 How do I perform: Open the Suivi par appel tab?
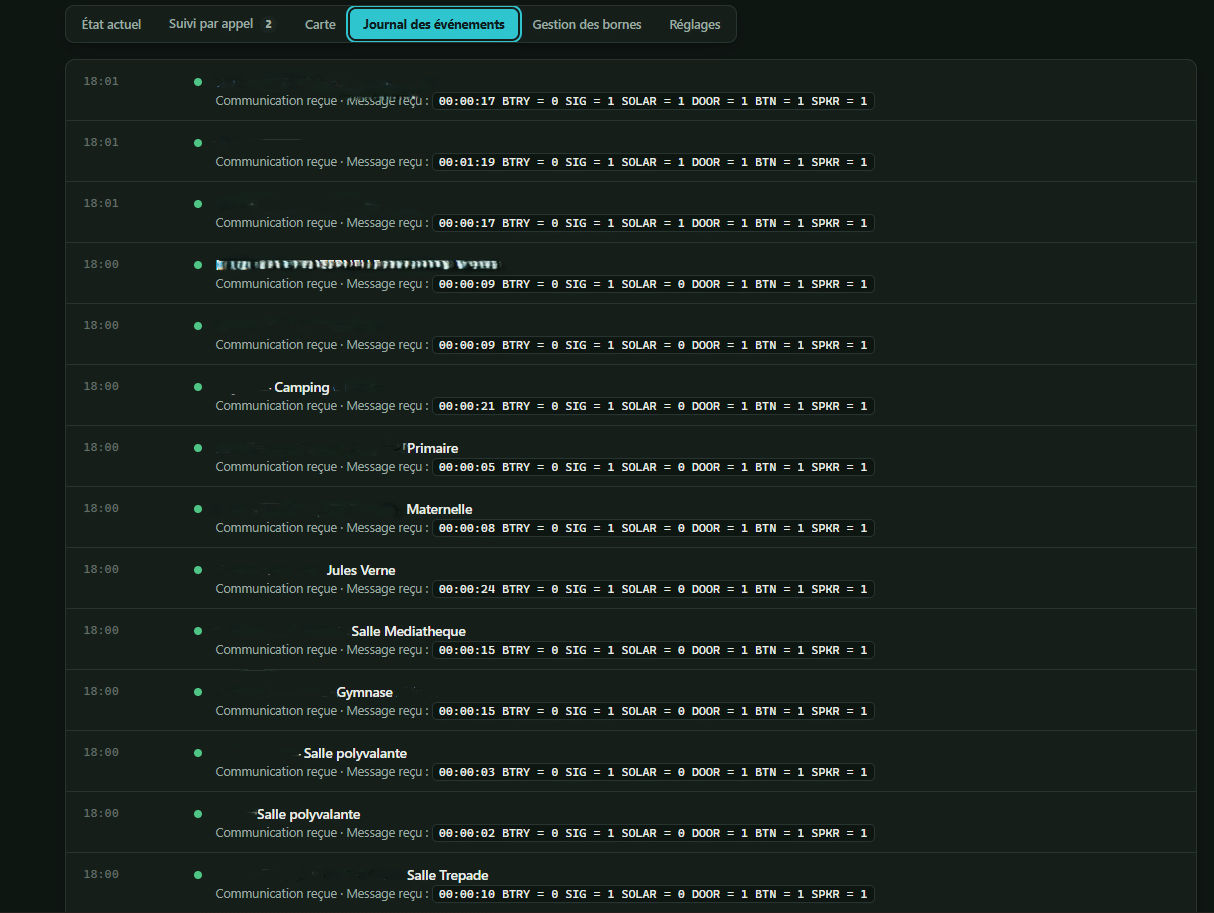click(222, 24)
